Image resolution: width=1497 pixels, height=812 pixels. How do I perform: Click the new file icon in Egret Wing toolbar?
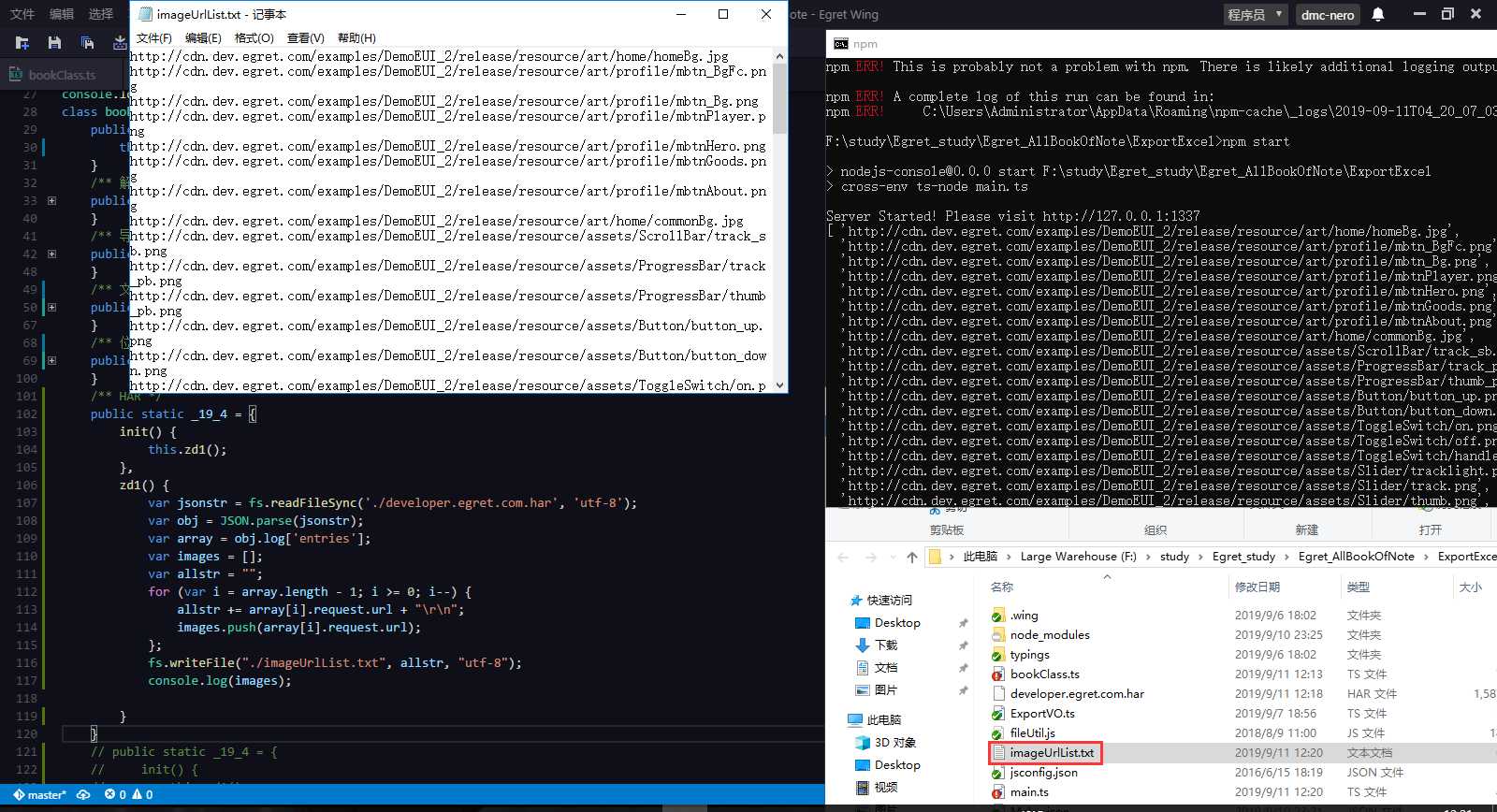click(22, 42)
